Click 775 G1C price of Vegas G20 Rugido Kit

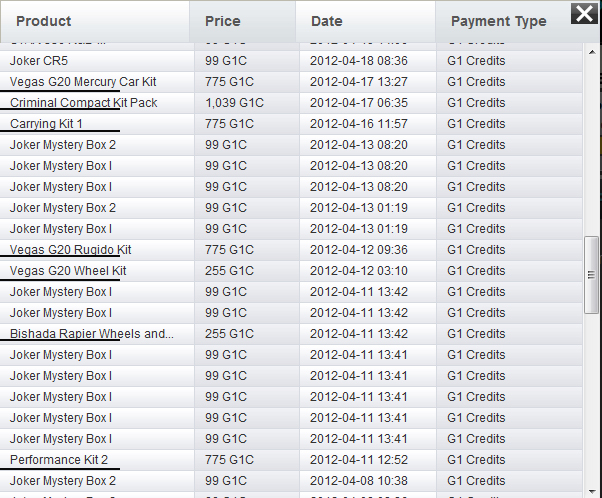pos(229,250)
